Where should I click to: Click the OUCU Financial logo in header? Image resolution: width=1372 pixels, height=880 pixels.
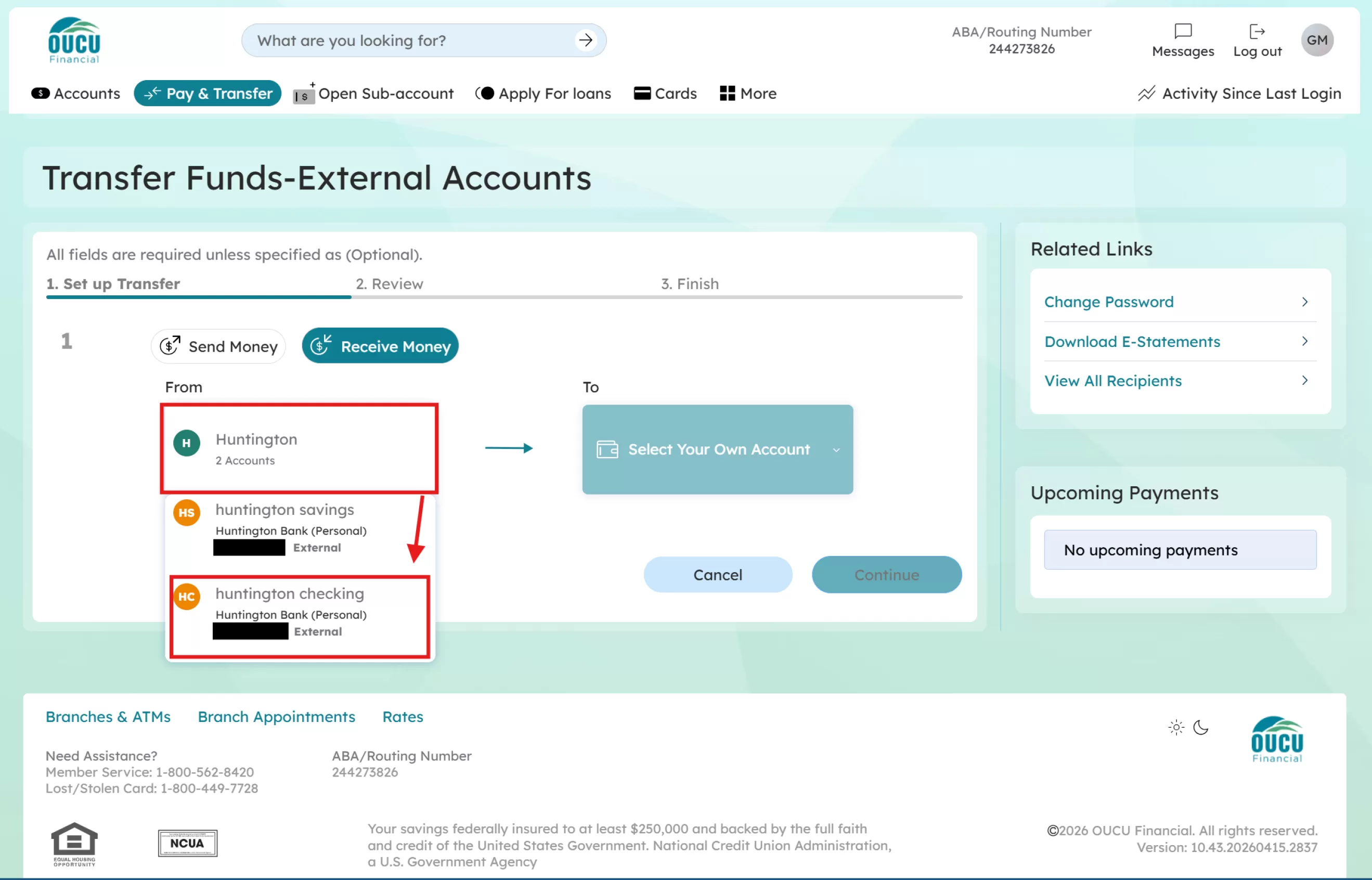tap(74, 40)
